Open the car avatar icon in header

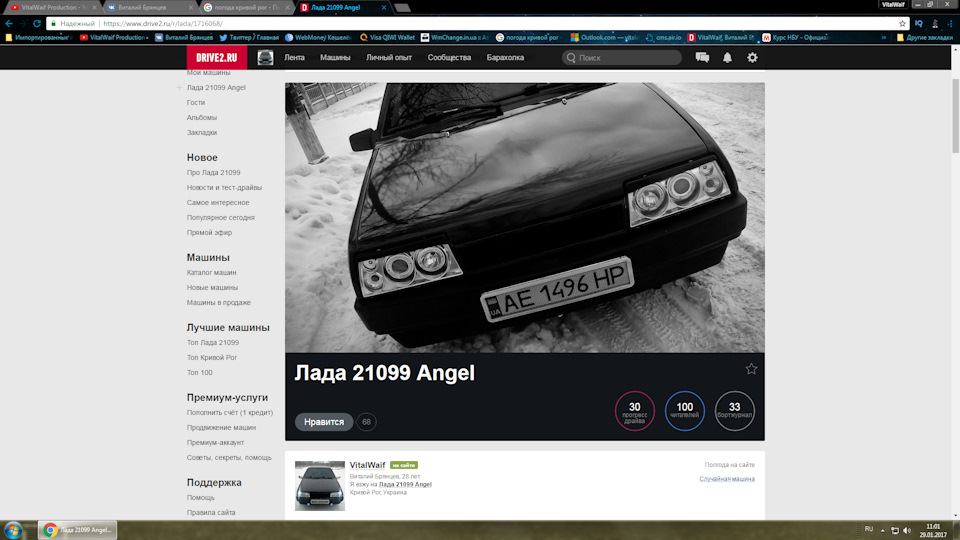point(265,58)
